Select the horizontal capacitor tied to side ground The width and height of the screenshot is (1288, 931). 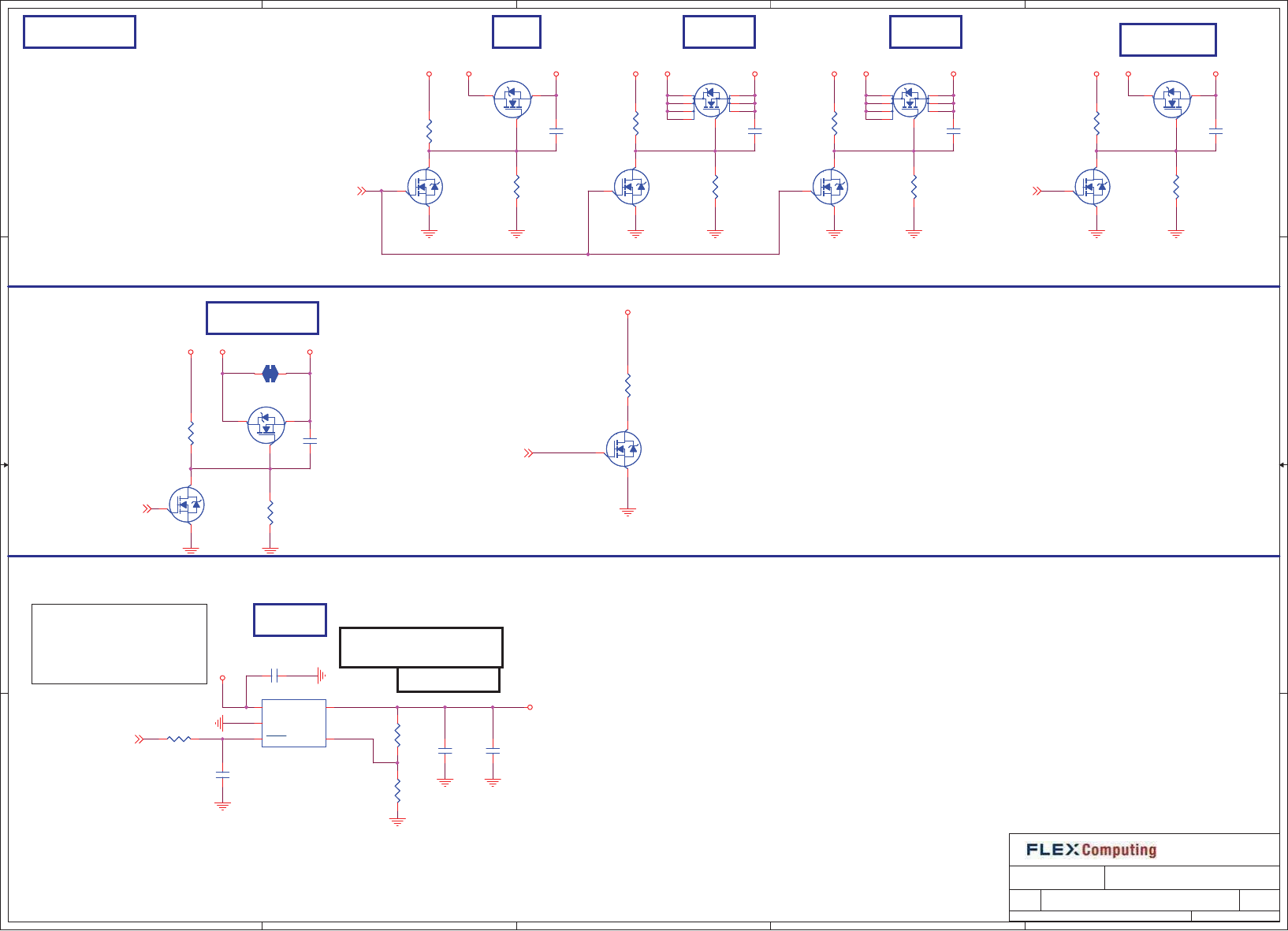pos(274,676)
